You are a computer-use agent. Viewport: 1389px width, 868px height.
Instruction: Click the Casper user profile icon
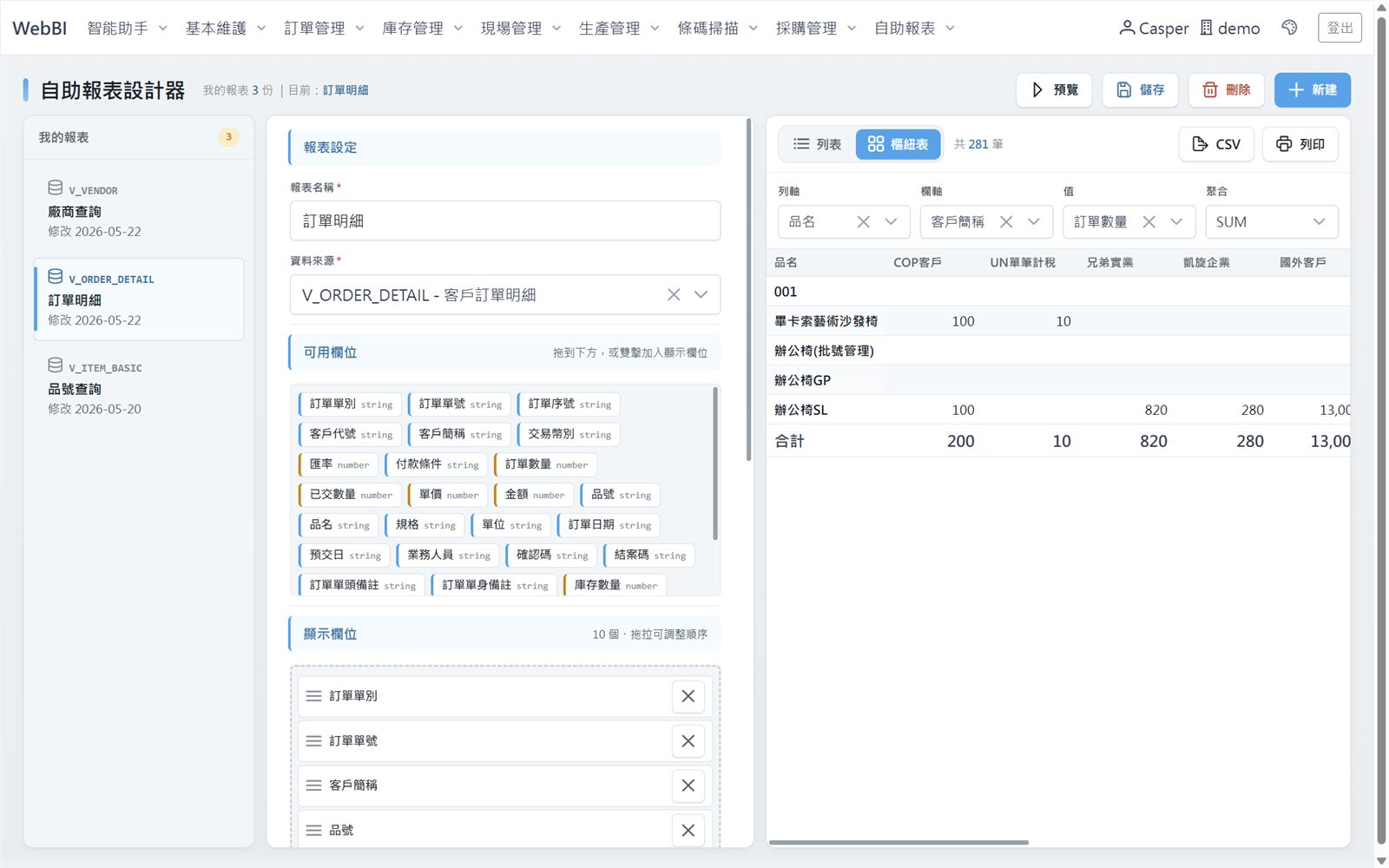(x=1127, y=28)
